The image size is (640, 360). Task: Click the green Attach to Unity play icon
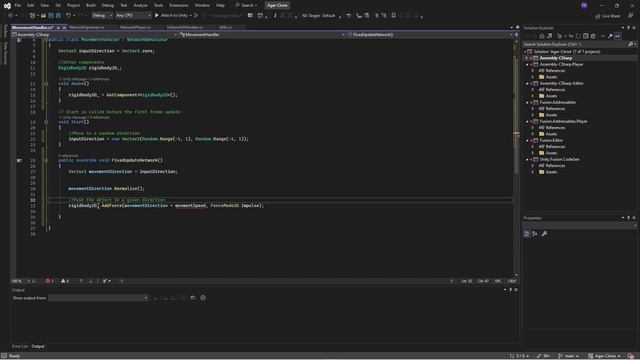point(157,16)
